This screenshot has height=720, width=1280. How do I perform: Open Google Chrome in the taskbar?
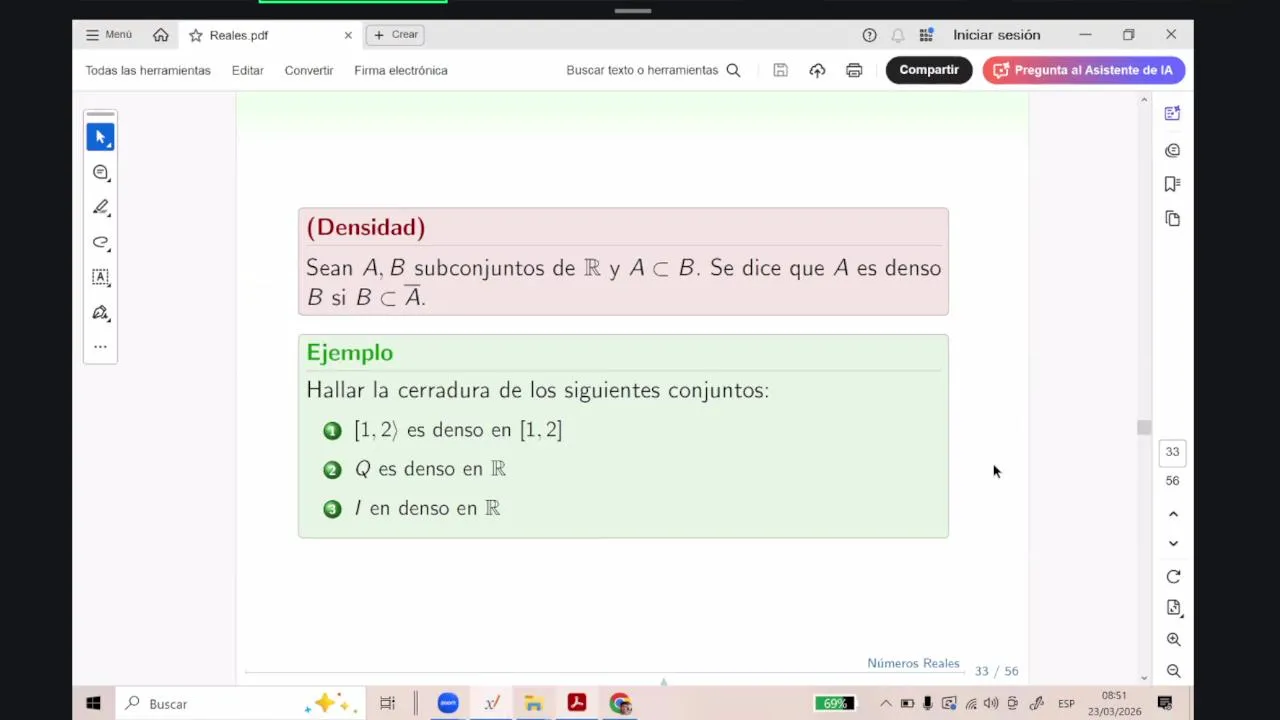pyautogui.click(x=620, y=704)
